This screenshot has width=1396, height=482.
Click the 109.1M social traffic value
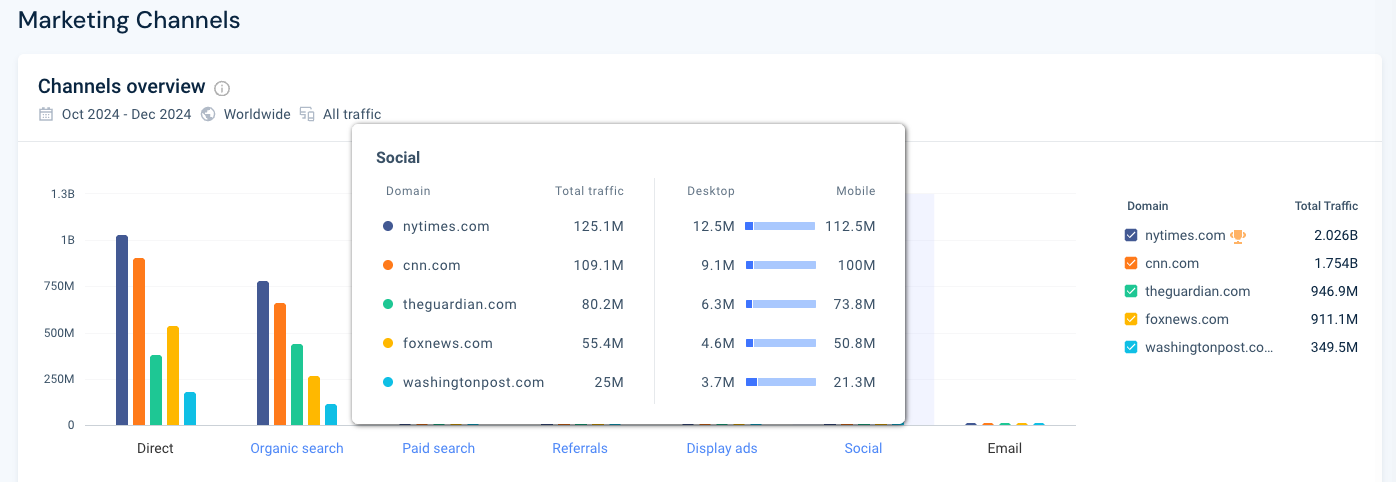click(x=599, y=266)
